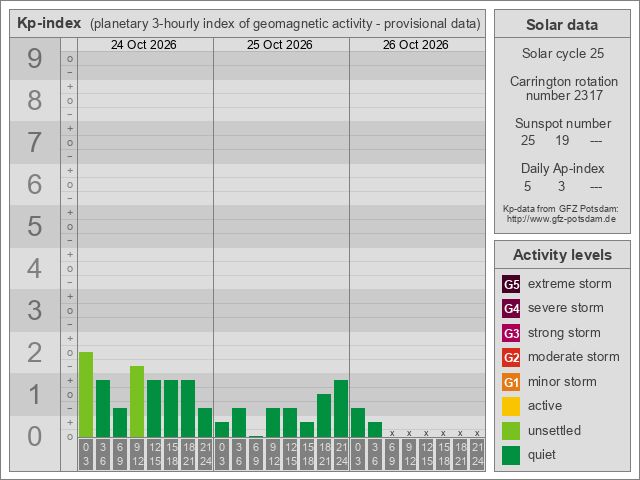Click the 'Daily Ap-index' label
This screenshot has width=640, height=480.
coord(562,169)
